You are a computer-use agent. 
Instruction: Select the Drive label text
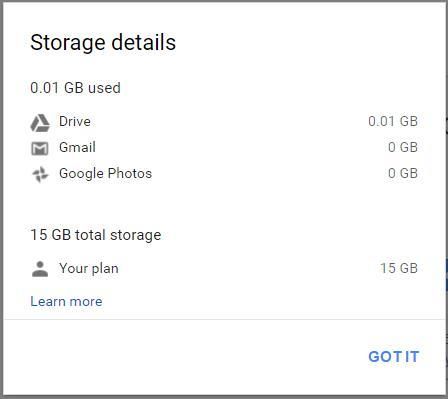pos(75,121)
